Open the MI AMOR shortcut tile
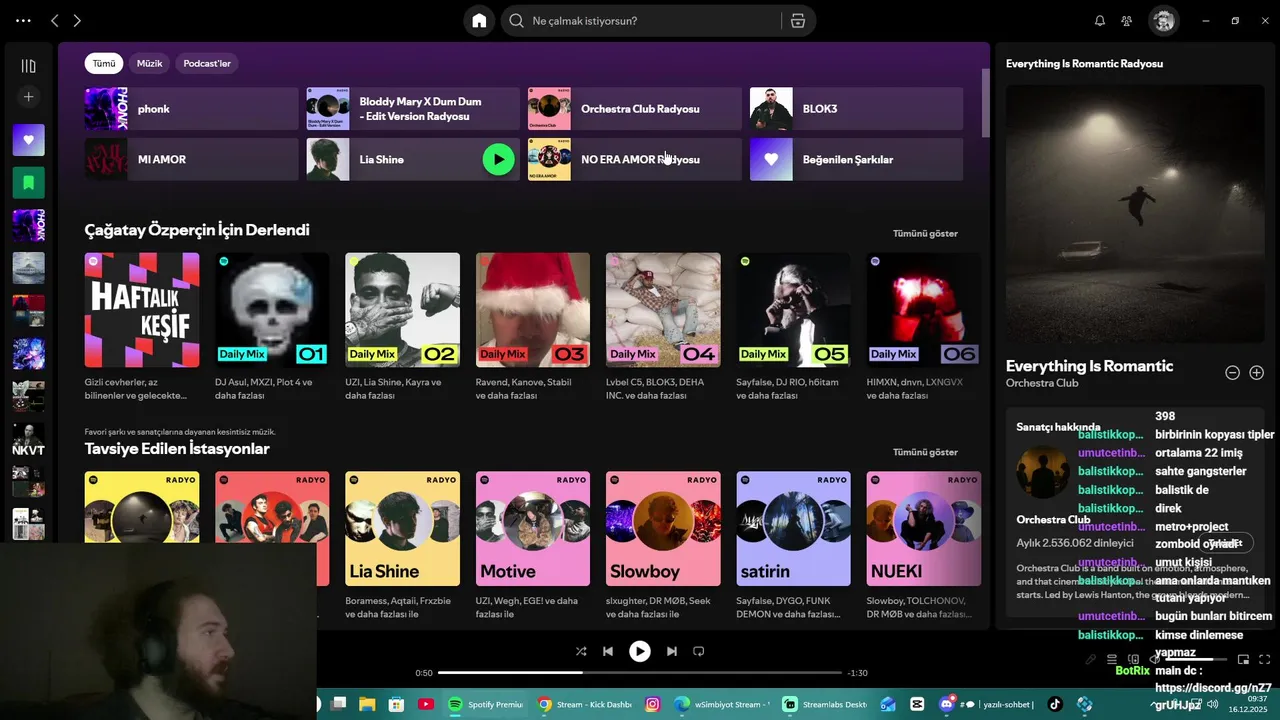1280x720 pixels. (191, 159)
